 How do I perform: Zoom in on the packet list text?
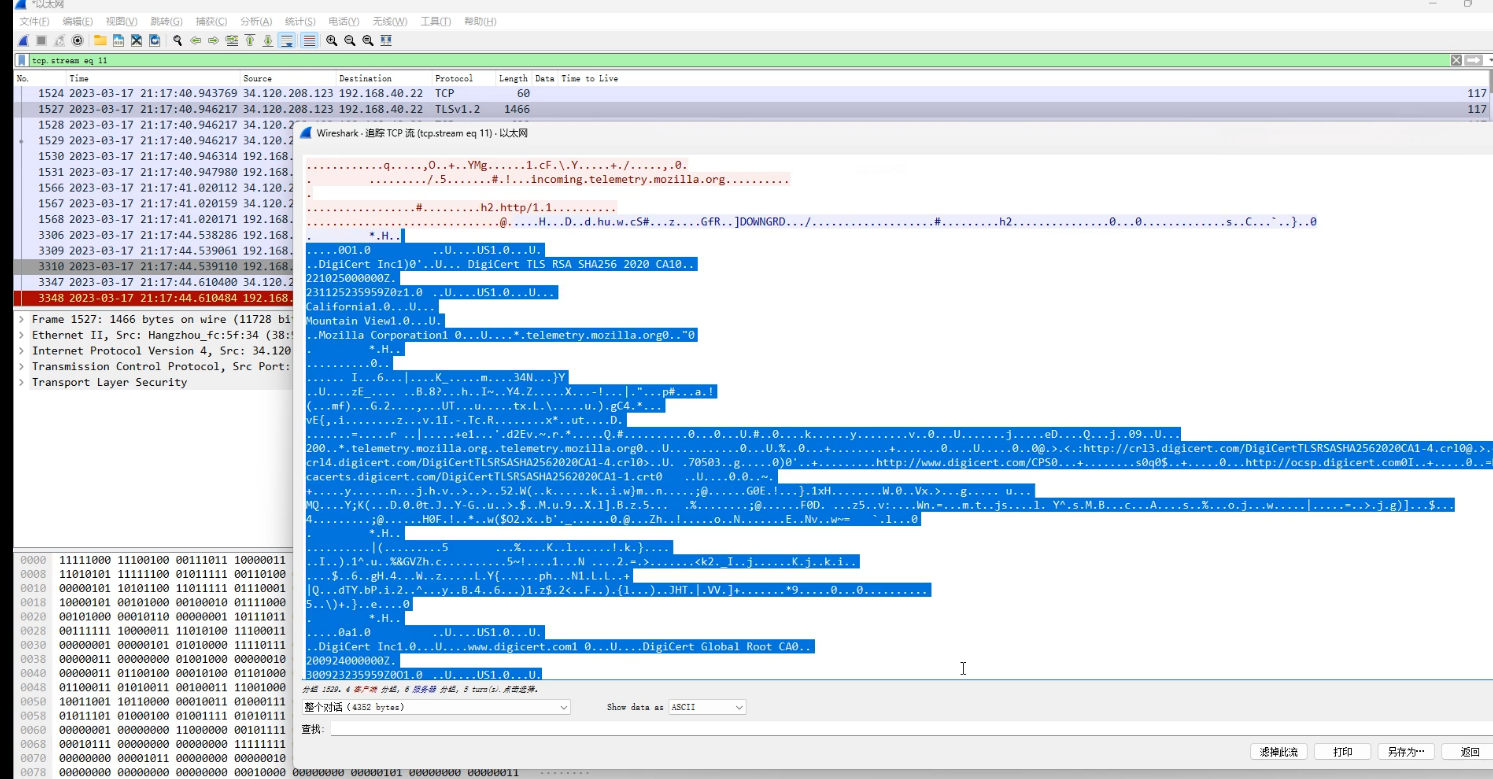329,40
